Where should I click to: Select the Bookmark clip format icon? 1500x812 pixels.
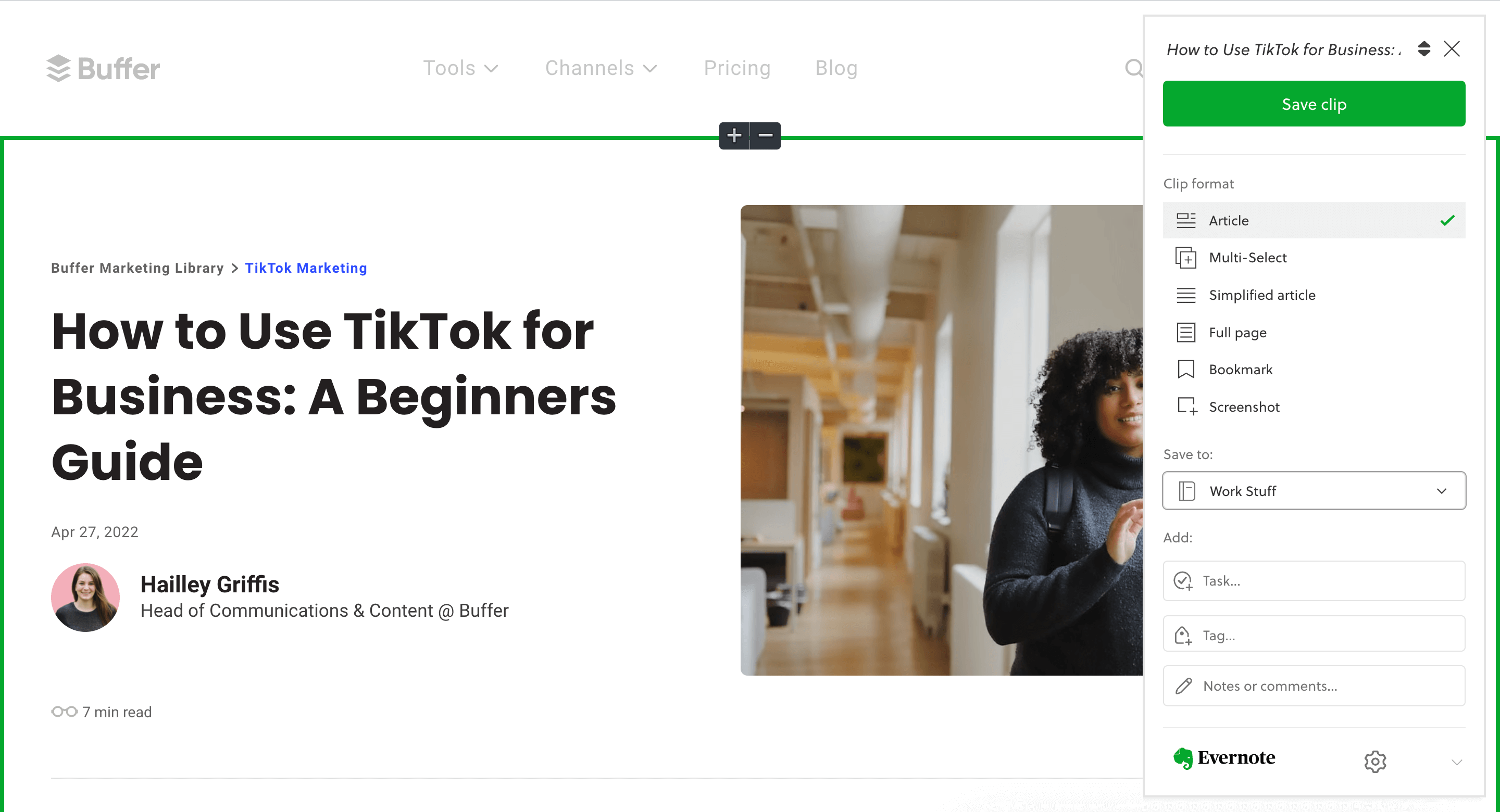click(x=1186, y=369)
